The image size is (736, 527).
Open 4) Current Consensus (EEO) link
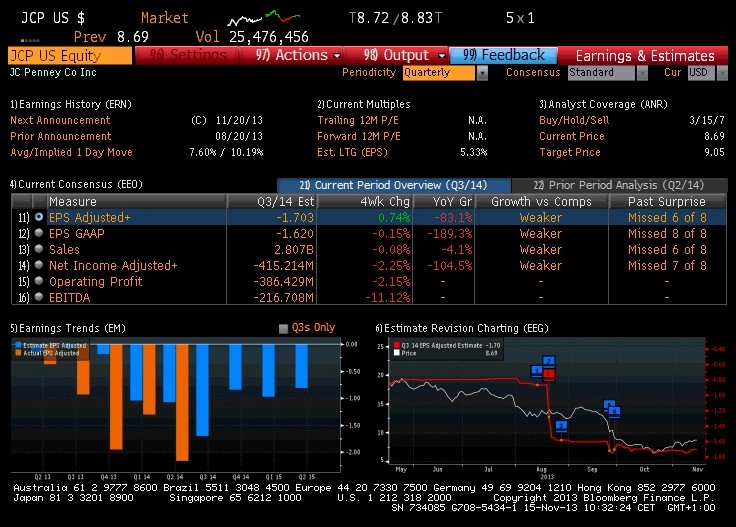point(77,184)
